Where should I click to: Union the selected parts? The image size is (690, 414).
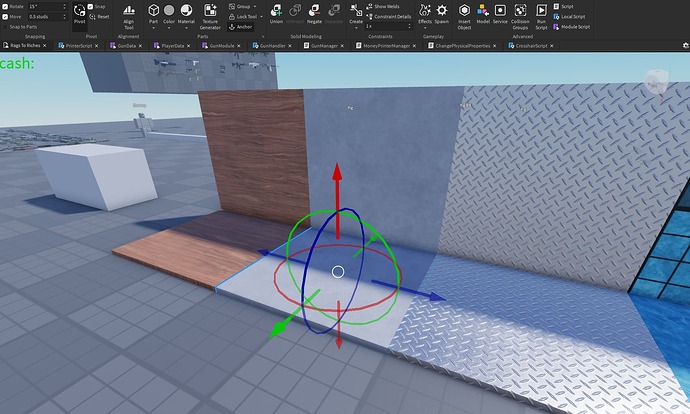pos(276,14)
